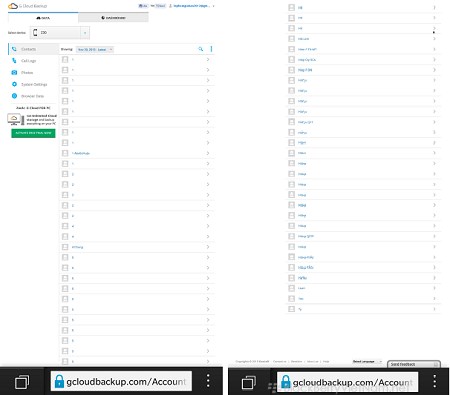Open the user account menu at top right
Screen dimensions: 450x395
point(191,6)
